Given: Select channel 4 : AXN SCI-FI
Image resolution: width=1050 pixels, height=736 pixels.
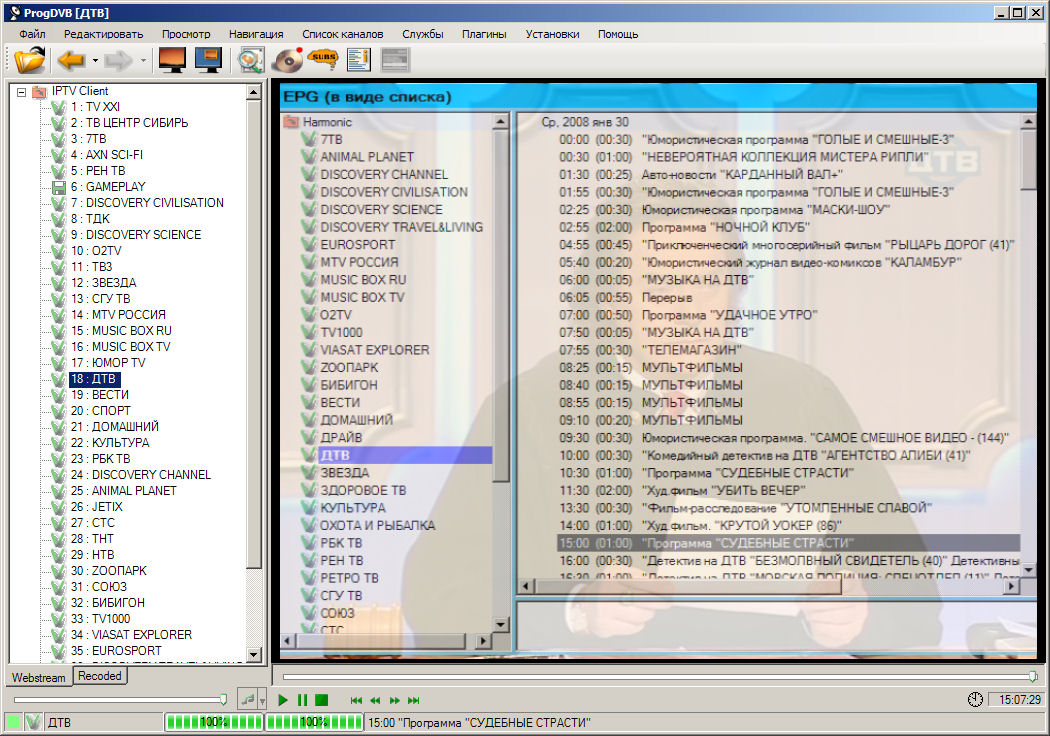Looking at the screenshot, I should pyautogui.click(x=106, y=155).
